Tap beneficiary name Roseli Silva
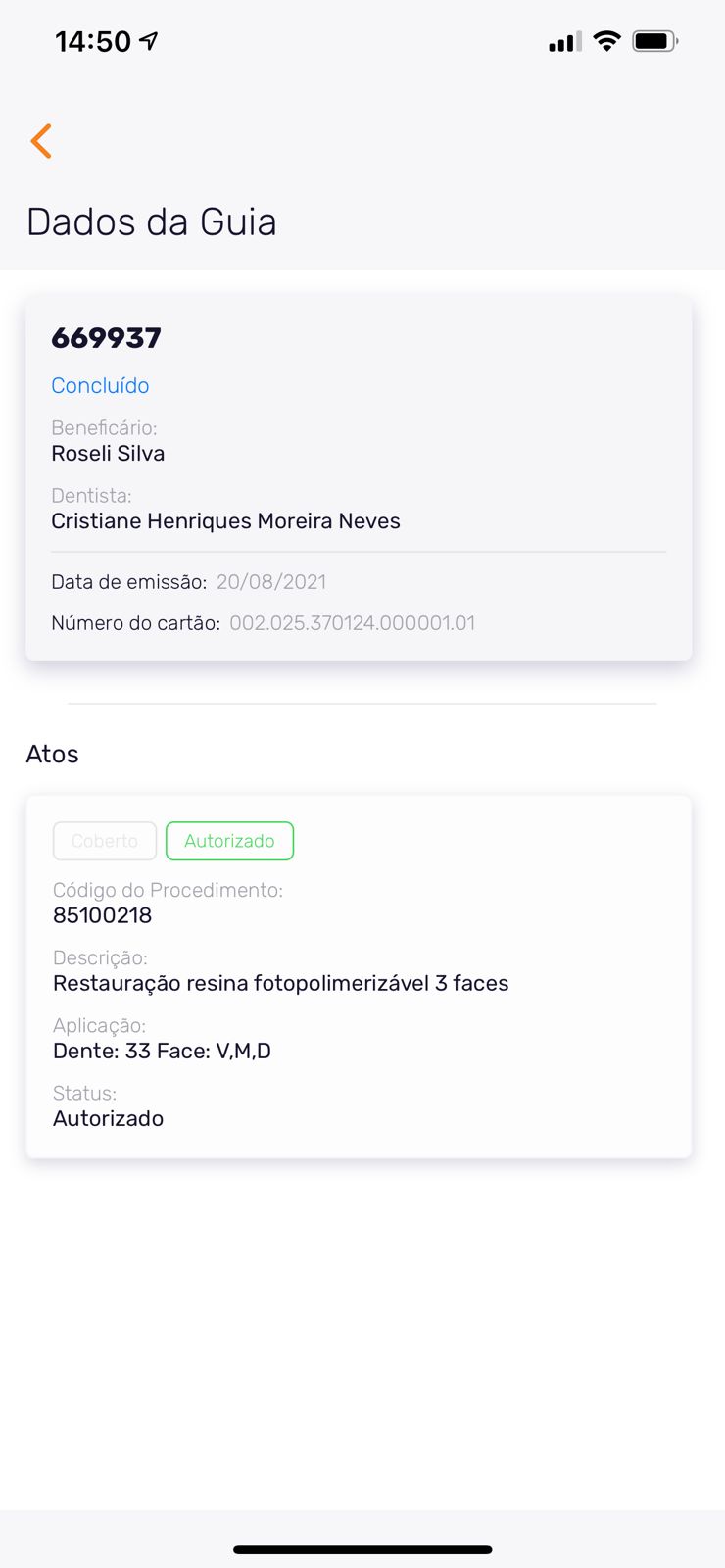The width and height of the screenshot is (725, 1568). (108, 454)
